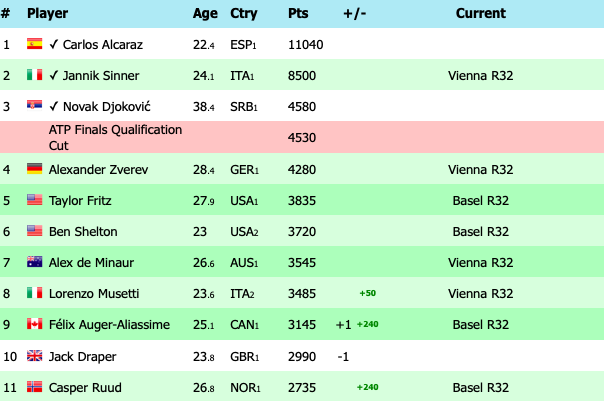Image resolution: width=604 pixels, height=401 pixels.
Task: Click the Ctry column header
Action: pyautogui.click(x=243, y=14)
